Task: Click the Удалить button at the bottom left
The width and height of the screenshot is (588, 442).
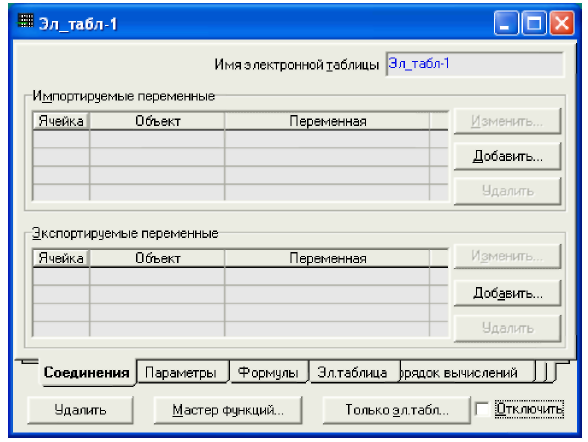Action: 80,410
